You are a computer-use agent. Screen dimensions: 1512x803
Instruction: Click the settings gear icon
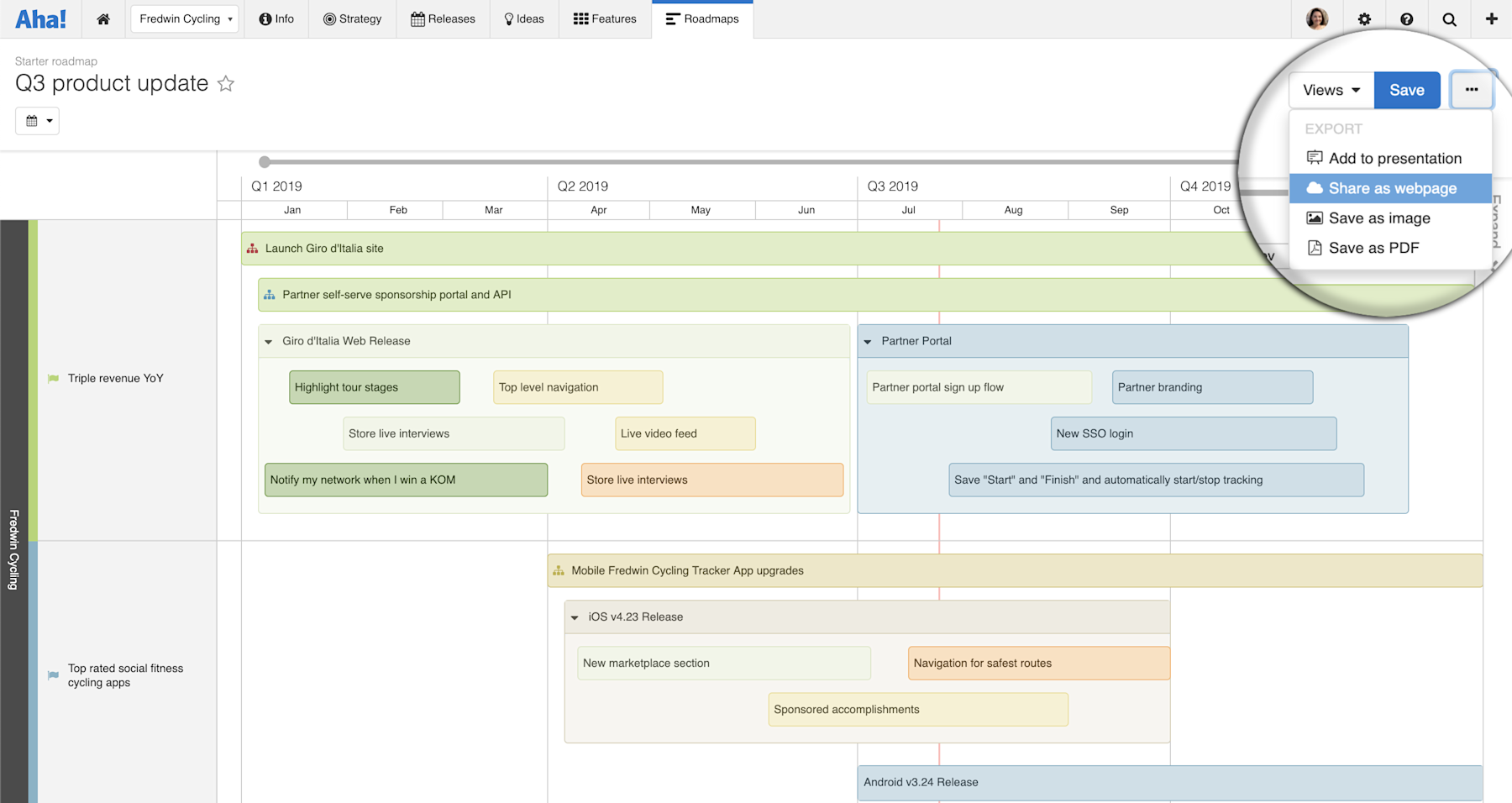1365,18
